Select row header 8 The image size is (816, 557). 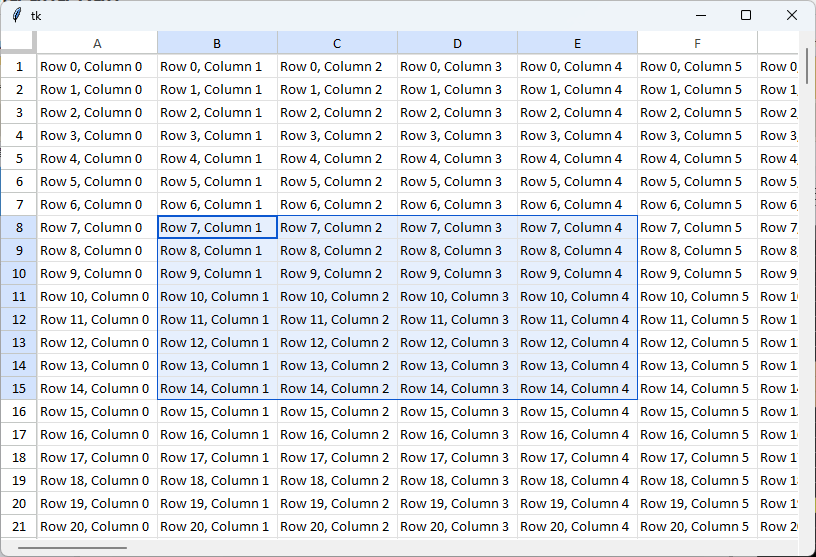(18, 227)
